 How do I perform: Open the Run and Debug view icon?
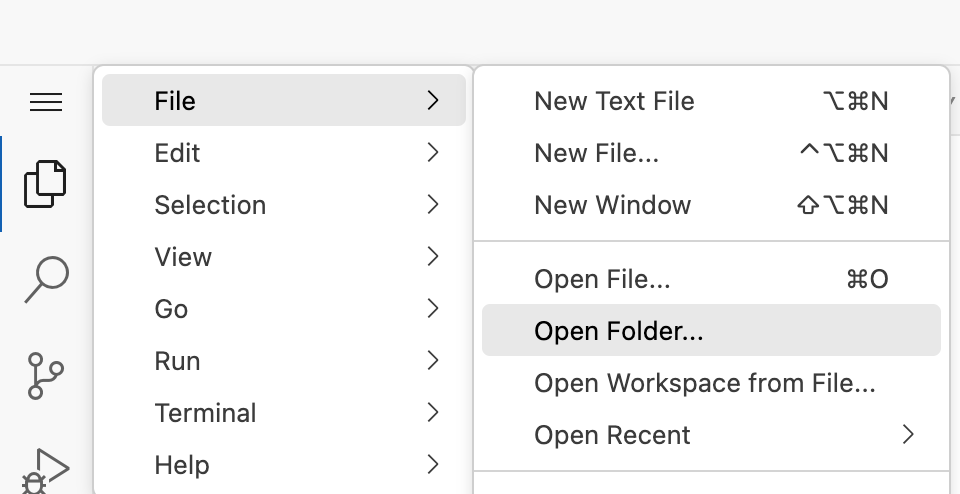click(x=45, y=470)
